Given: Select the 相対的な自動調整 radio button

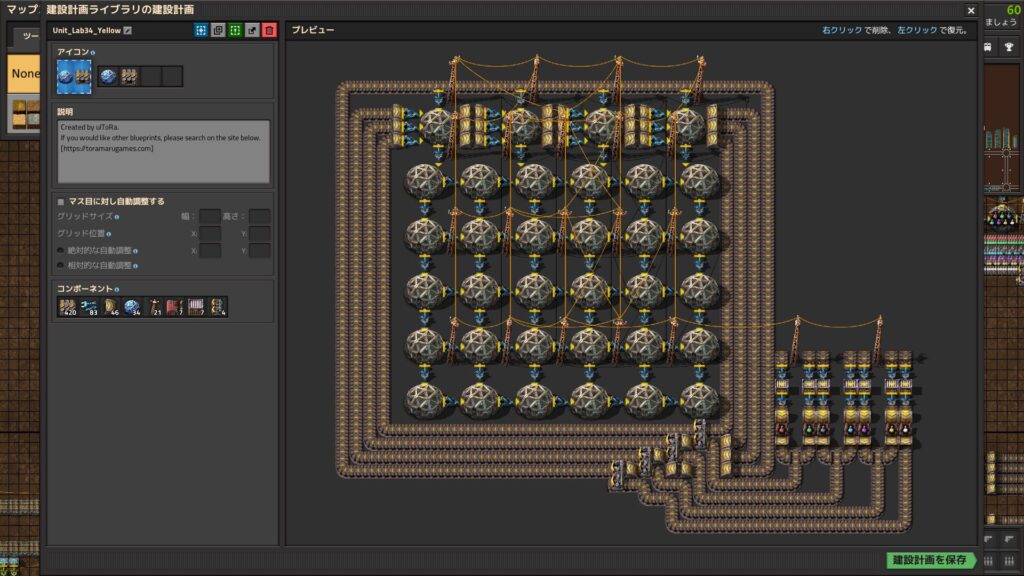Looking at the screenshot, I should click(x=61, y=266).
